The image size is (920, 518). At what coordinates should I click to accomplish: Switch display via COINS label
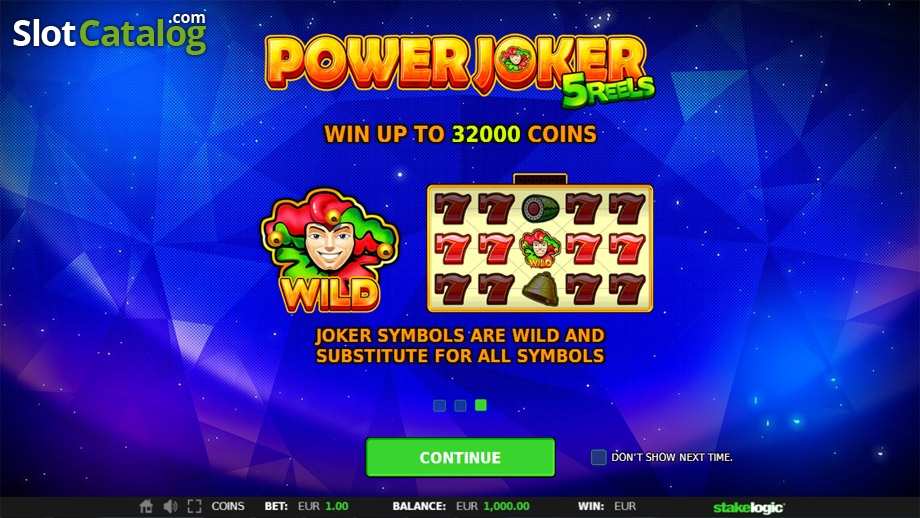point(228,506)
